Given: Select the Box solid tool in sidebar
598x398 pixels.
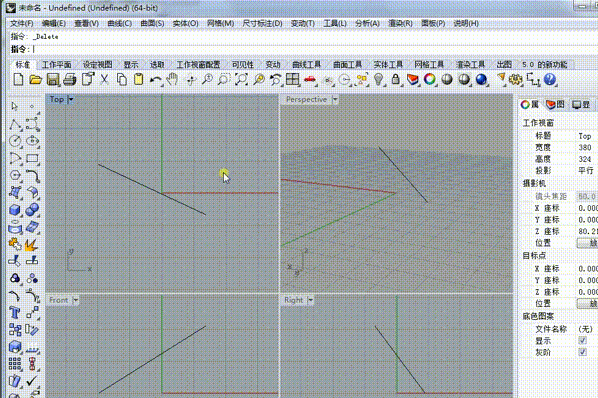Looking at the screenshot, I should 14,210.
